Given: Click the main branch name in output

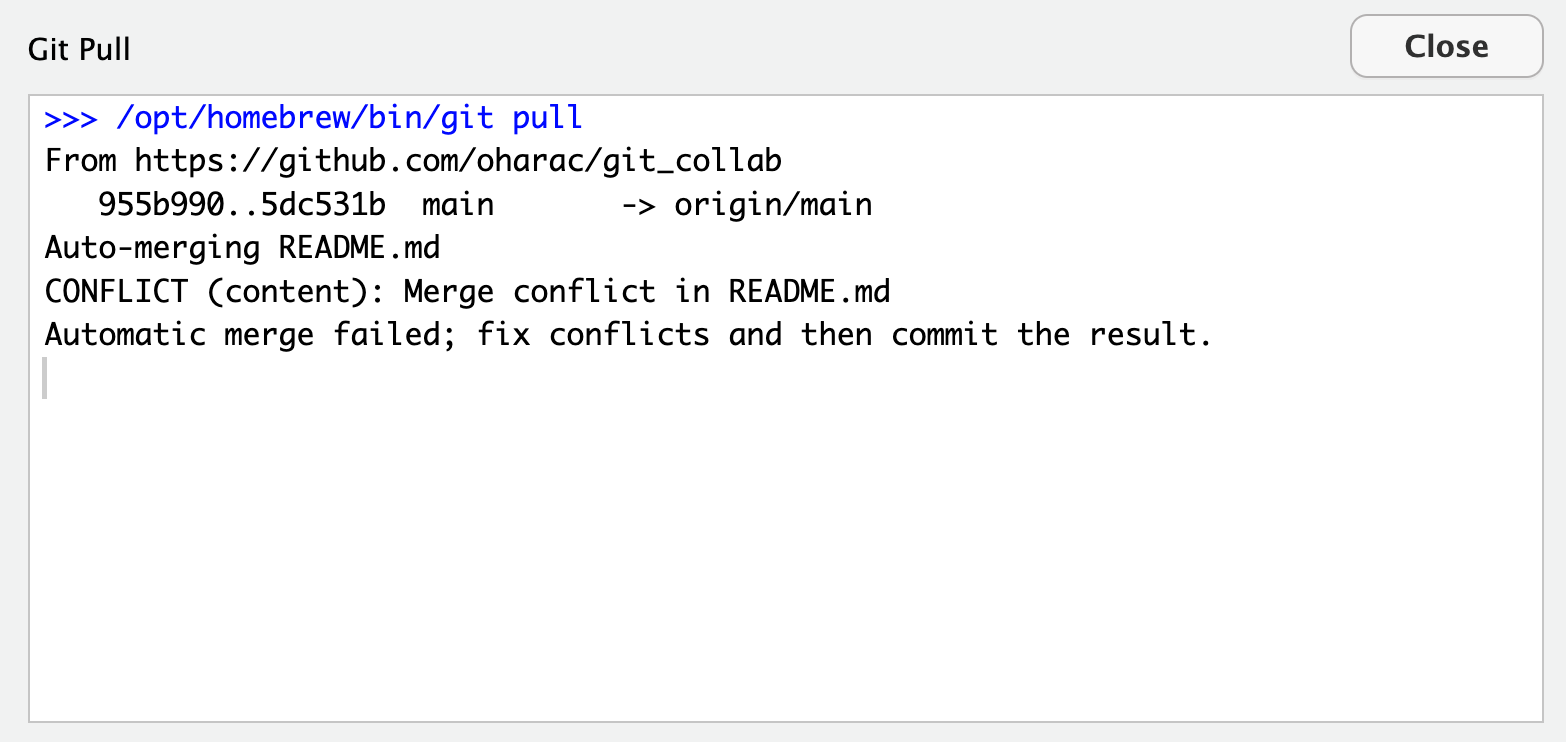Looking at the screenshot, I should click(457, 205).
